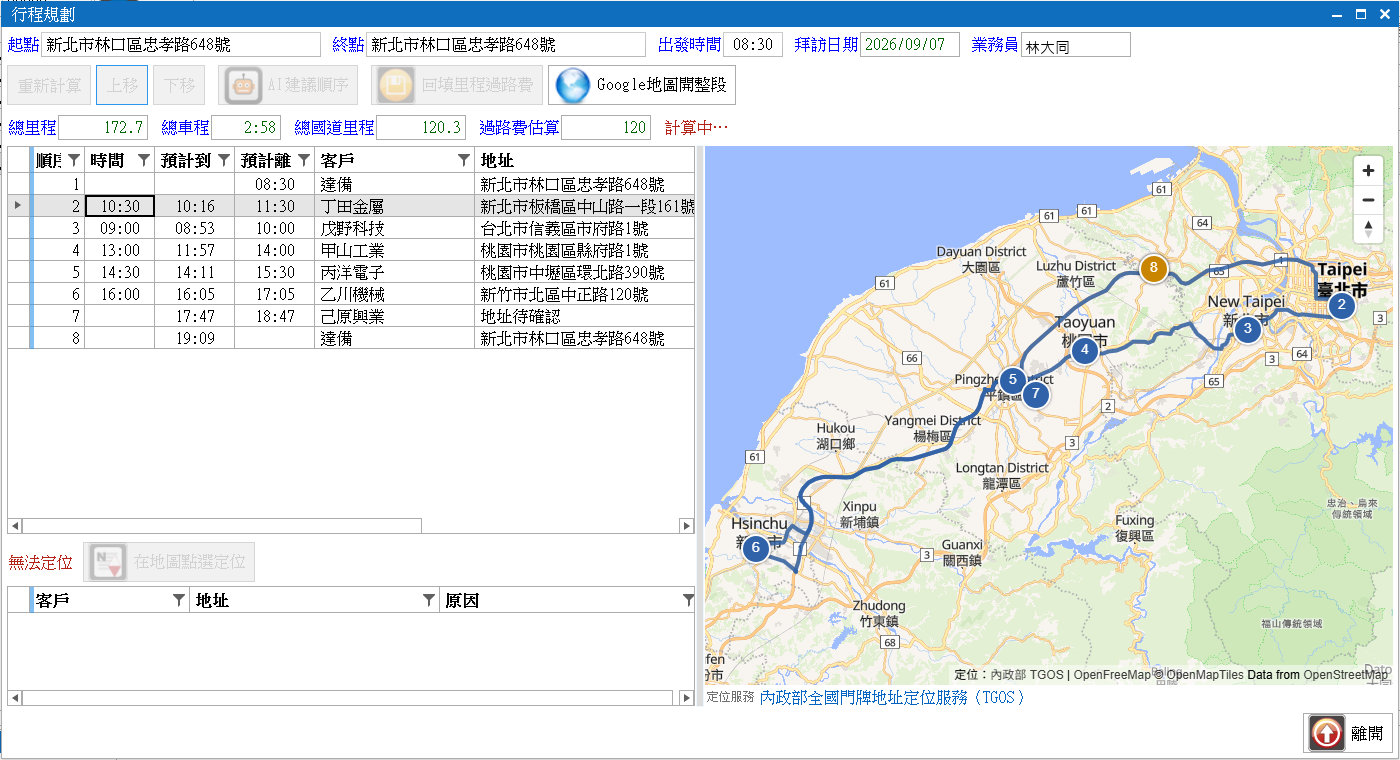Open filter for 客戶 column in route grid

[x=463, y=160]
